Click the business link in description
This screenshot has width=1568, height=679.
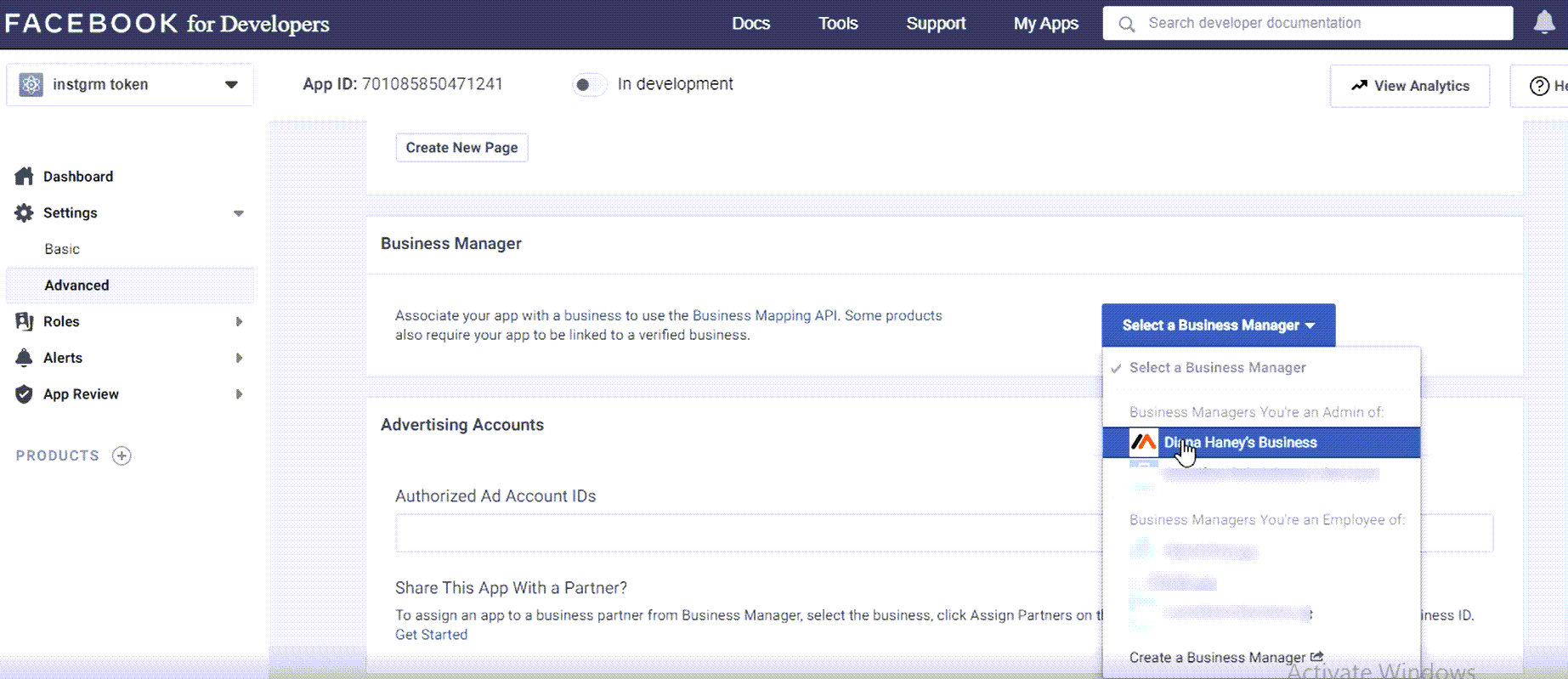click(592, 315)
